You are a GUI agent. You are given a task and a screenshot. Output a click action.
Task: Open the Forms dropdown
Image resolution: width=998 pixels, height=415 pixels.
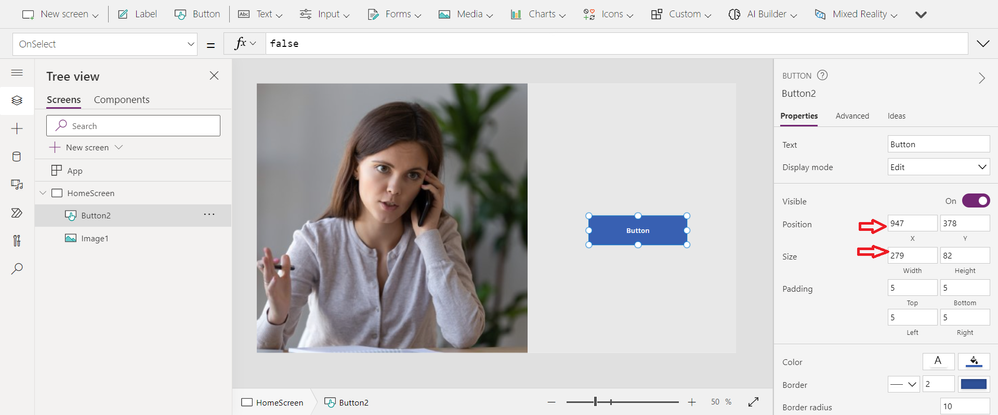click(394, 14)
